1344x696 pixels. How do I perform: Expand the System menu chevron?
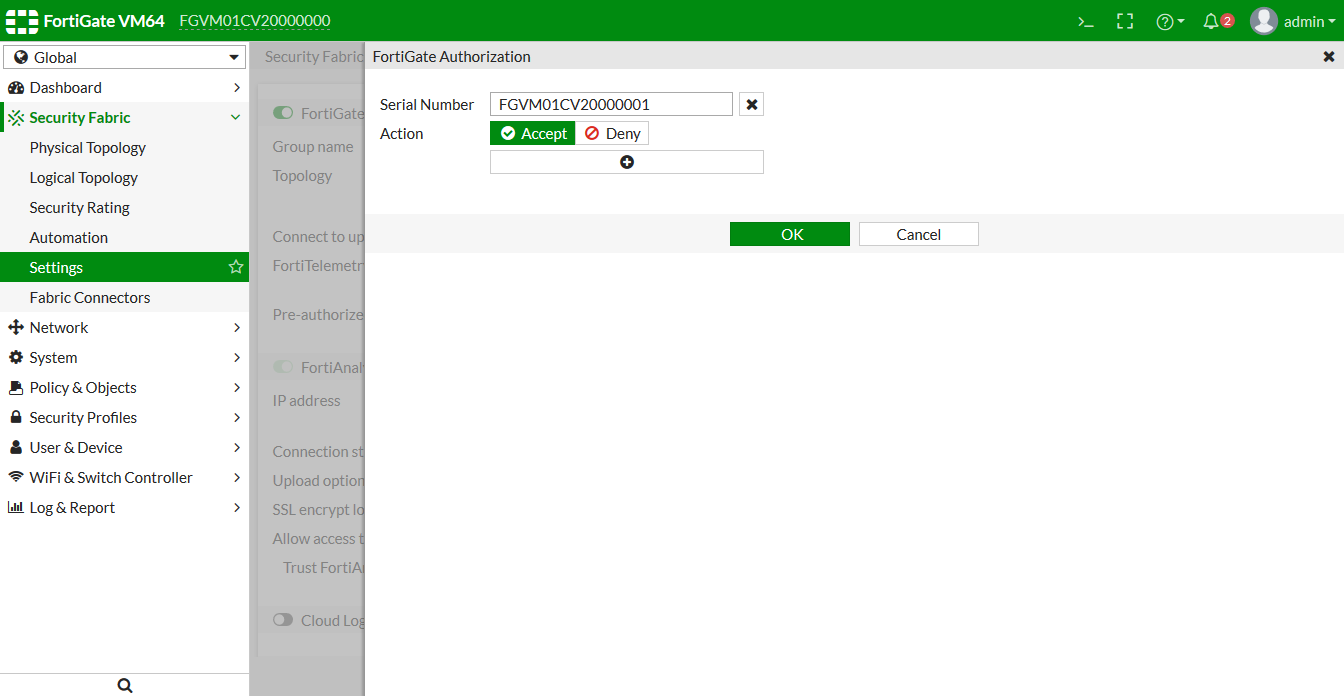click(x=236, y=357)
